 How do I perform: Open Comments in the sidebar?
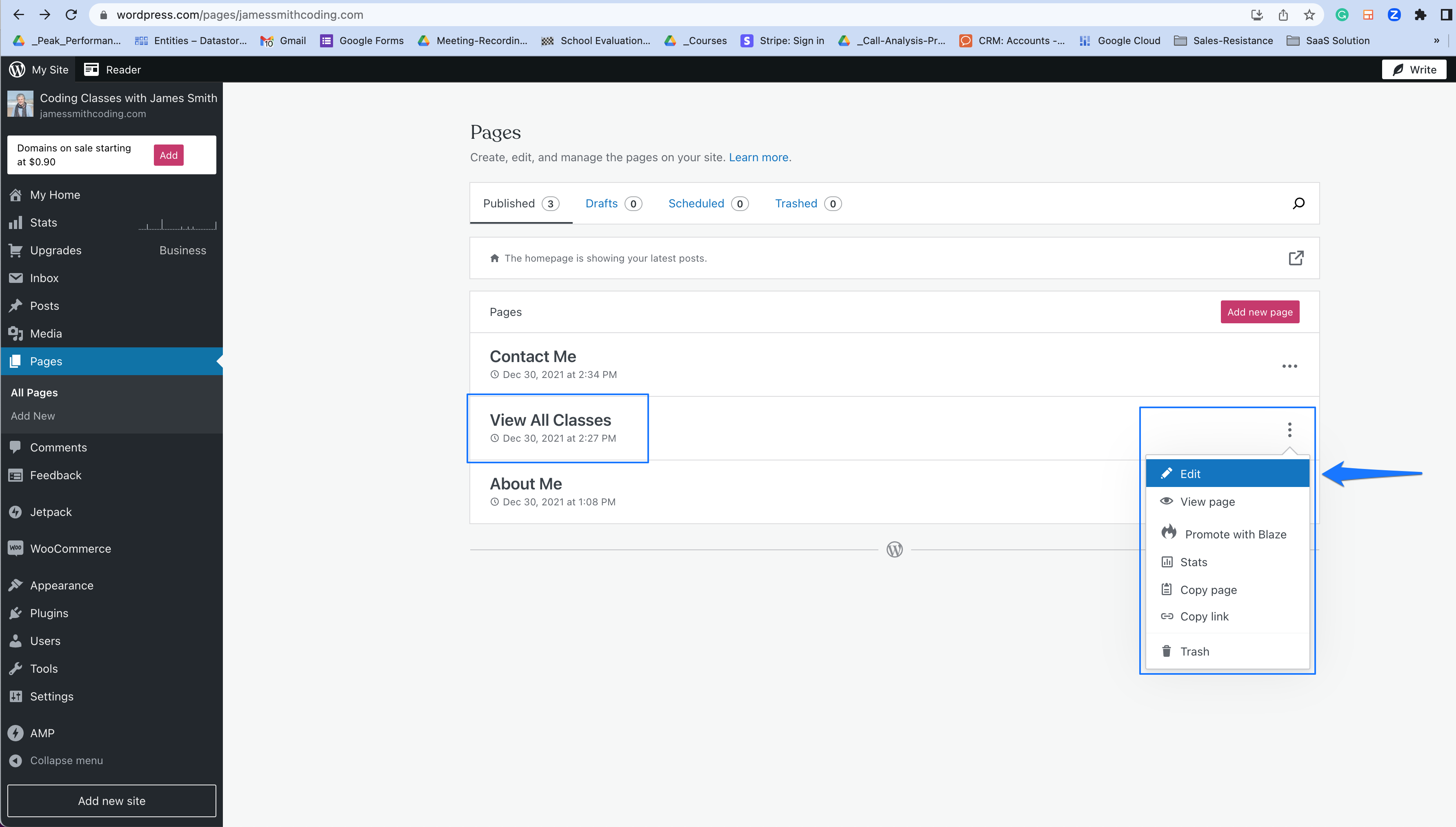click(111, 447)
